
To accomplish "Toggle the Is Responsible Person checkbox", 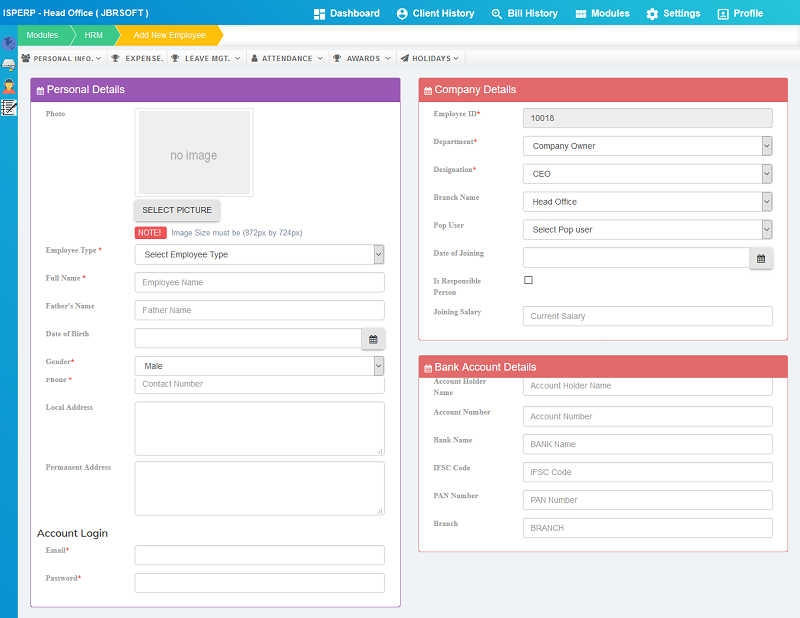I will 529,280.
